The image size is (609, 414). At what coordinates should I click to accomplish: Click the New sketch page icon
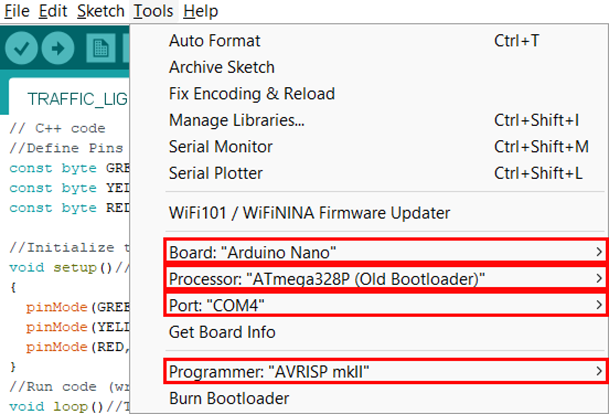click(x=101, y=48)
